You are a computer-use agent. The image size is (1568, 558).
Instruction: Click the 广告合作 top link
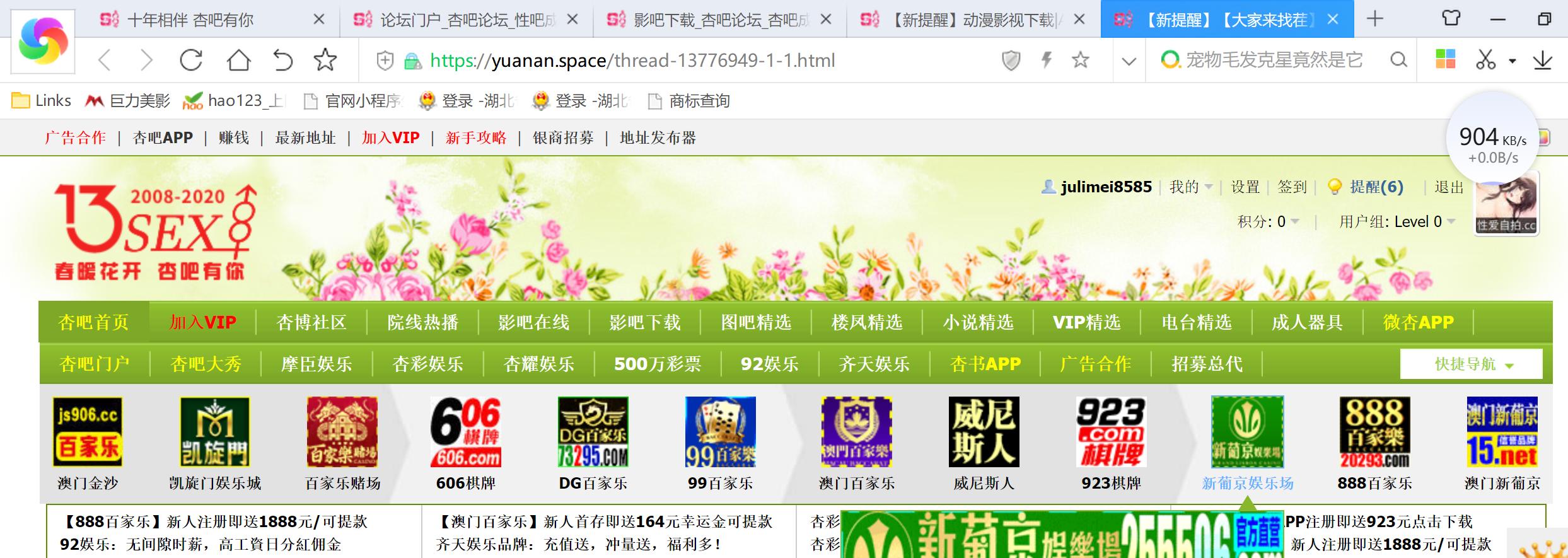(x=76, y=137)
